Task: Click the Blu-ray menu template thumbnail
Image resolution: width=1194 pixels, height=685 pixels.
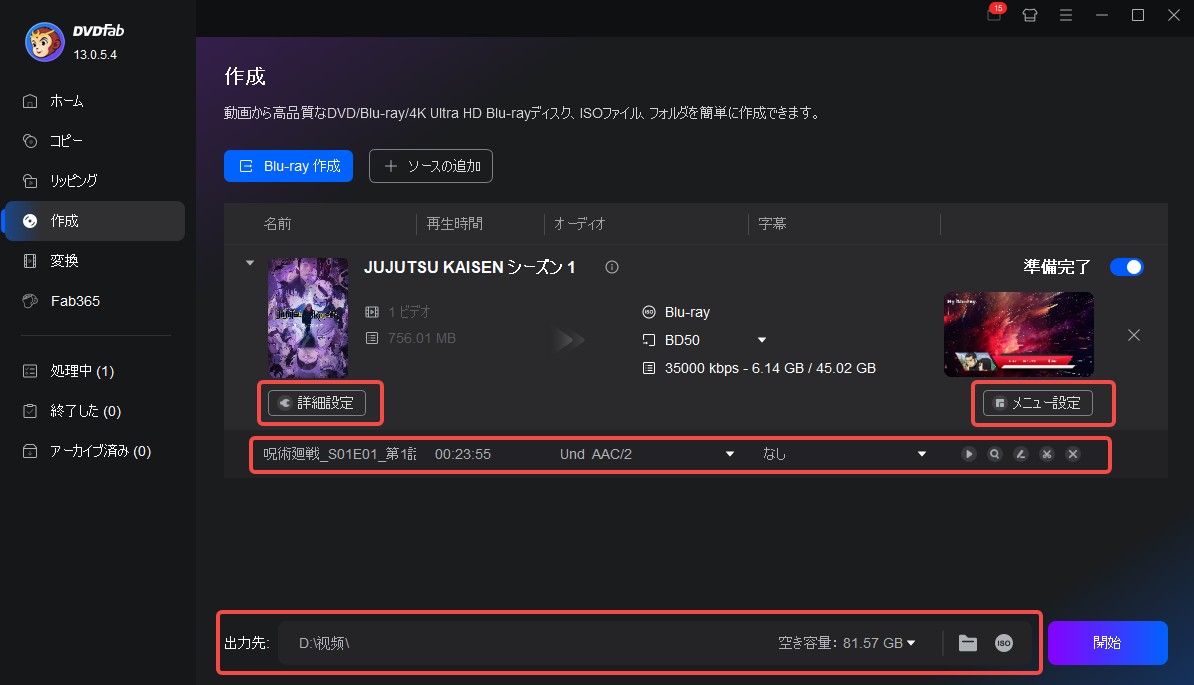Action: click(1018, 334)
